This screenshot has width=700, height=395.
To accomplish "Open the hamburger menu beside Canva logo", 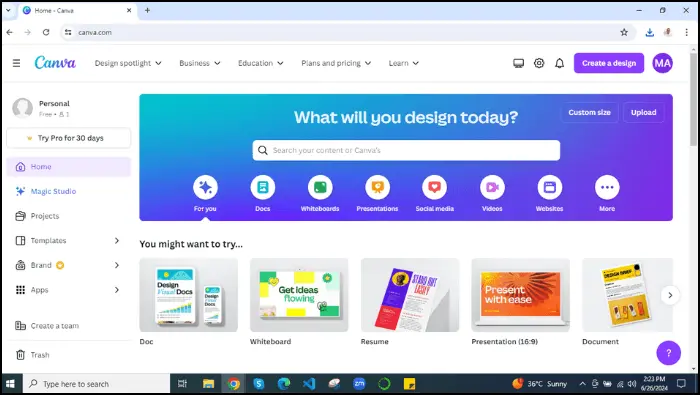I will [17, 63].
